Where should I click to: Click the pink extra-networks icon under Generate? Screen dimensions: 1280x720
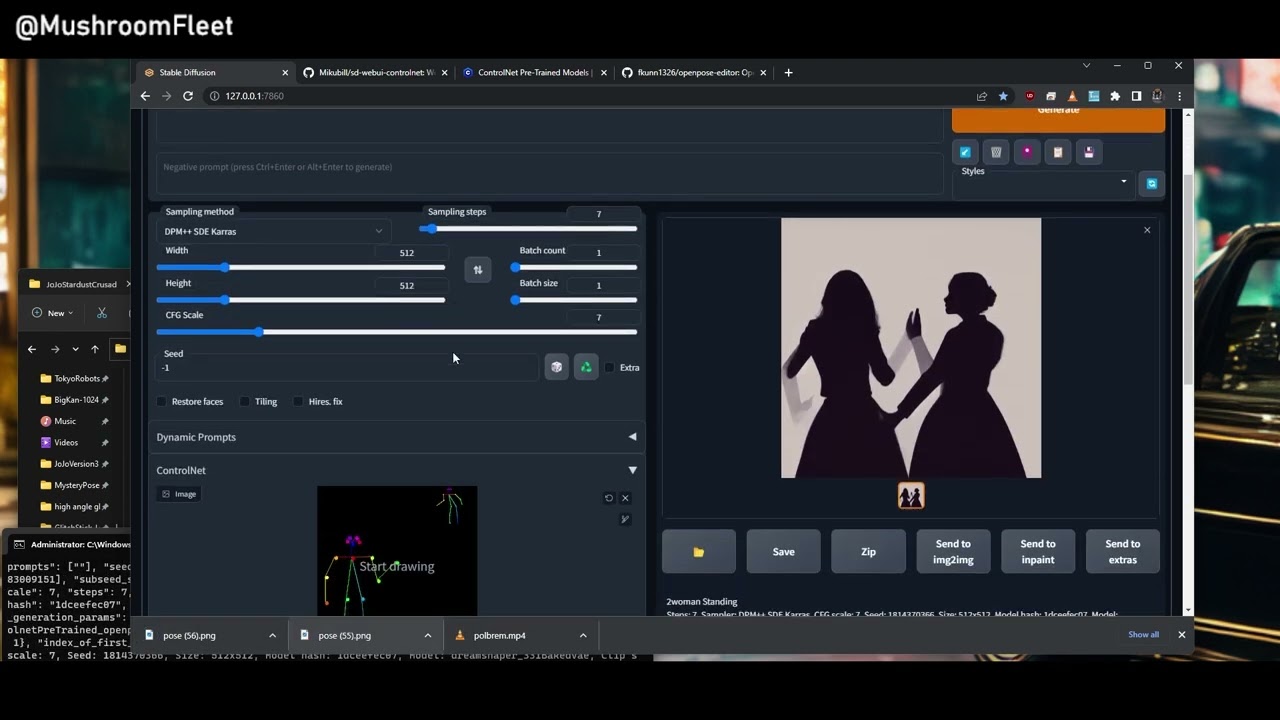click(x=1027, y=152)
